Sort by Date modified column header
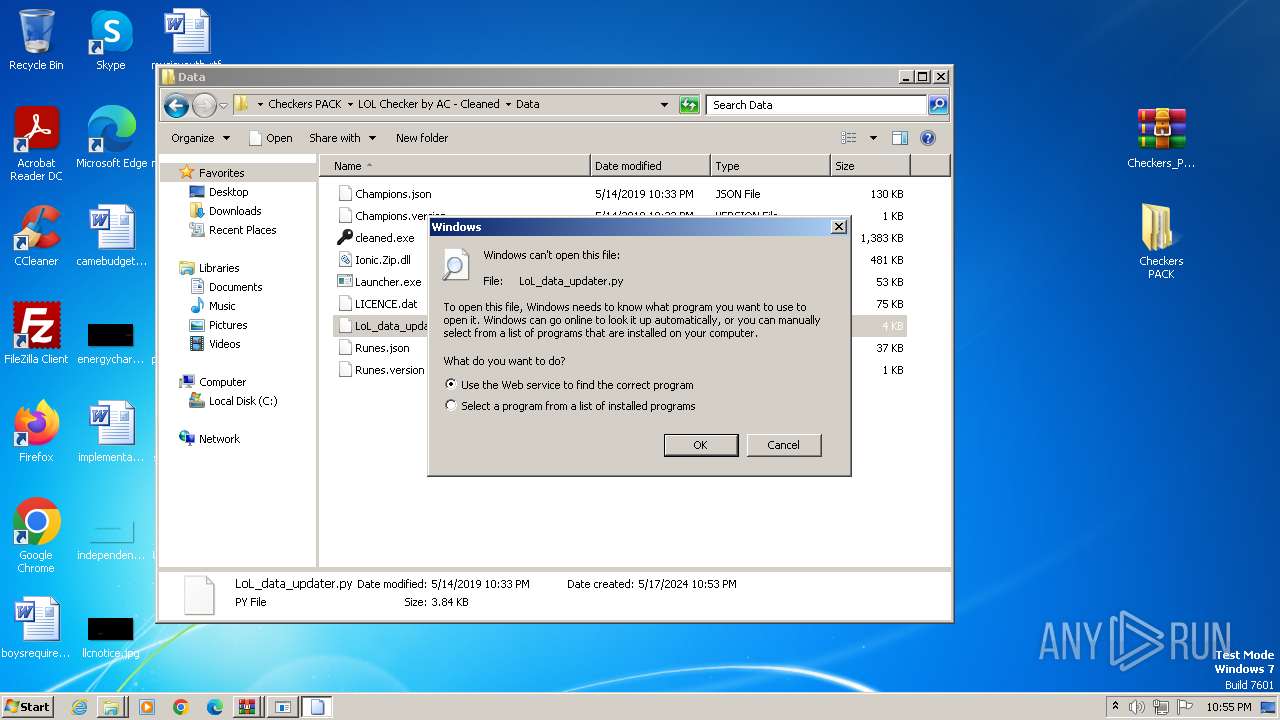The image size is (1280, 720). [650, 166]
